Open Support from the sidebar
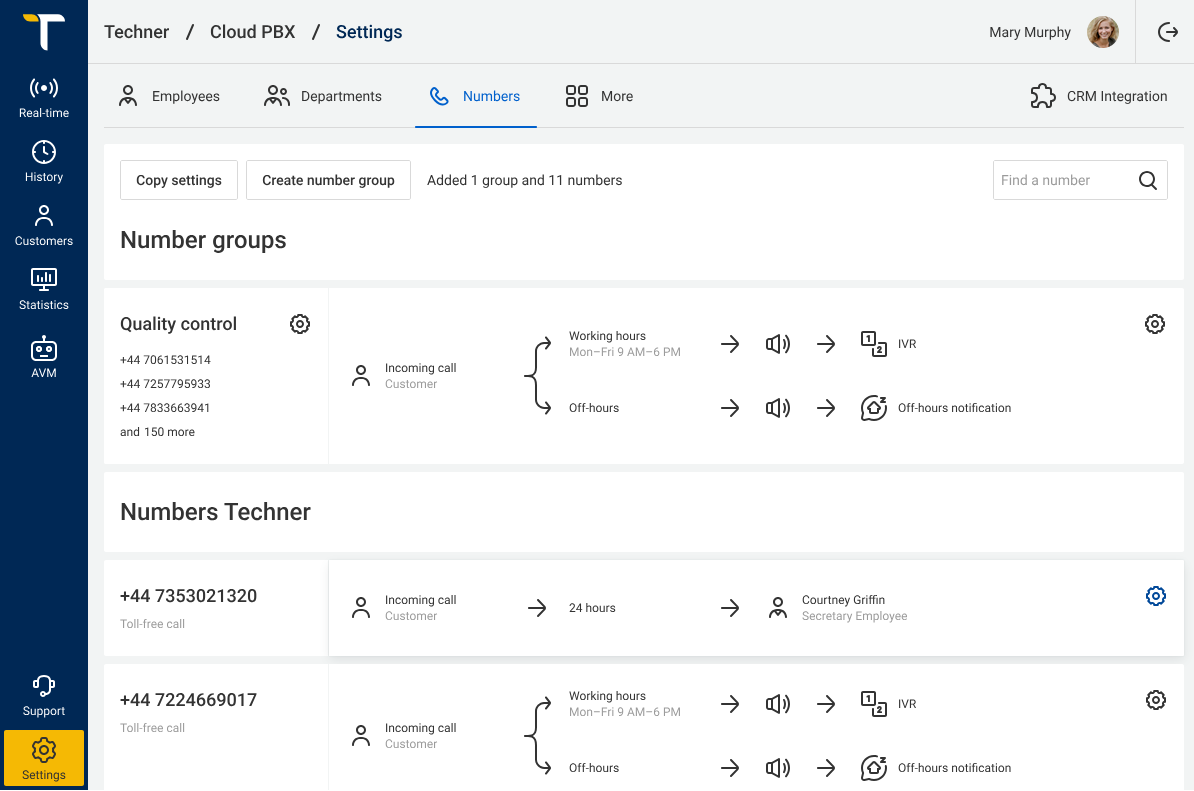Image resolution: width=1194 pixels, height=791 pixels. pyautogui.click(x=43, y=696)
